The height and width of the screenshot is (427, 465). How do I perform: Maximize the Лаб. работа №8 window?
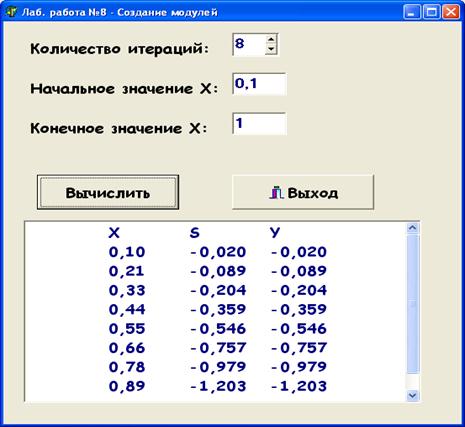[x=432, y=12]
